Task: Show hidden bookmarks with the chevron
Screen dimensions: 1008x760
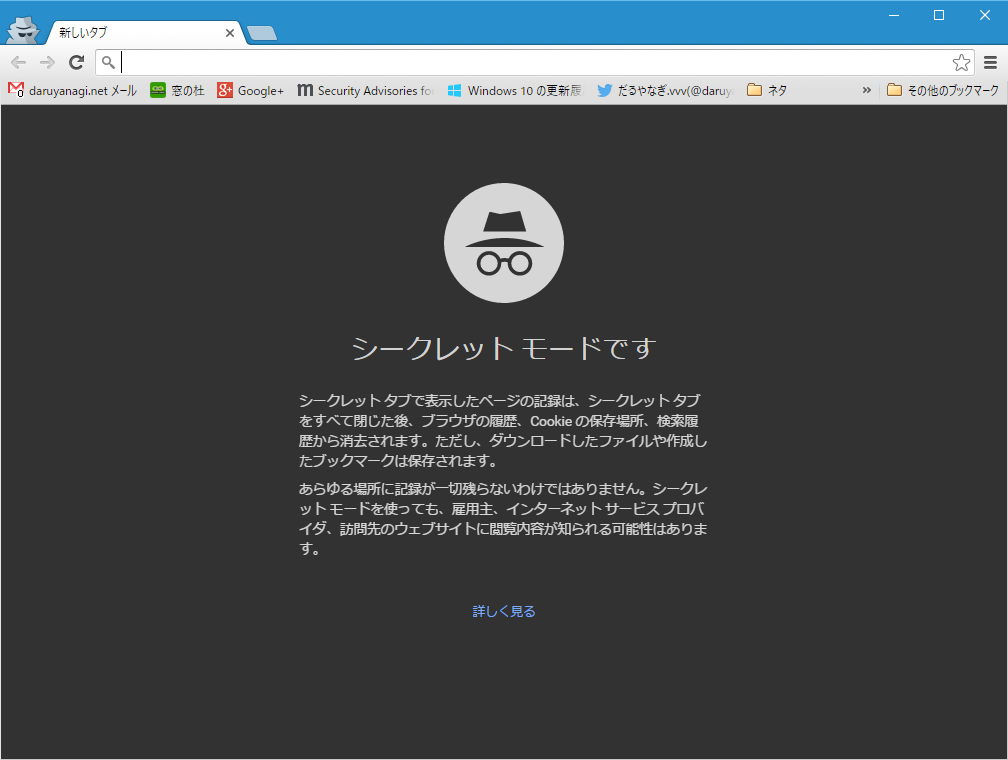Action: [x=867, y=91]
